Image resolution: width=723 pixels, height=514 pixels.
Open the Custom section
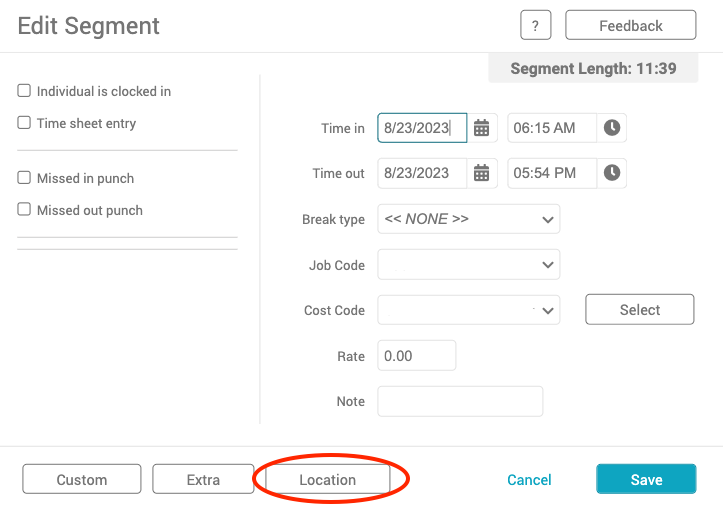(x=81, y=480)
